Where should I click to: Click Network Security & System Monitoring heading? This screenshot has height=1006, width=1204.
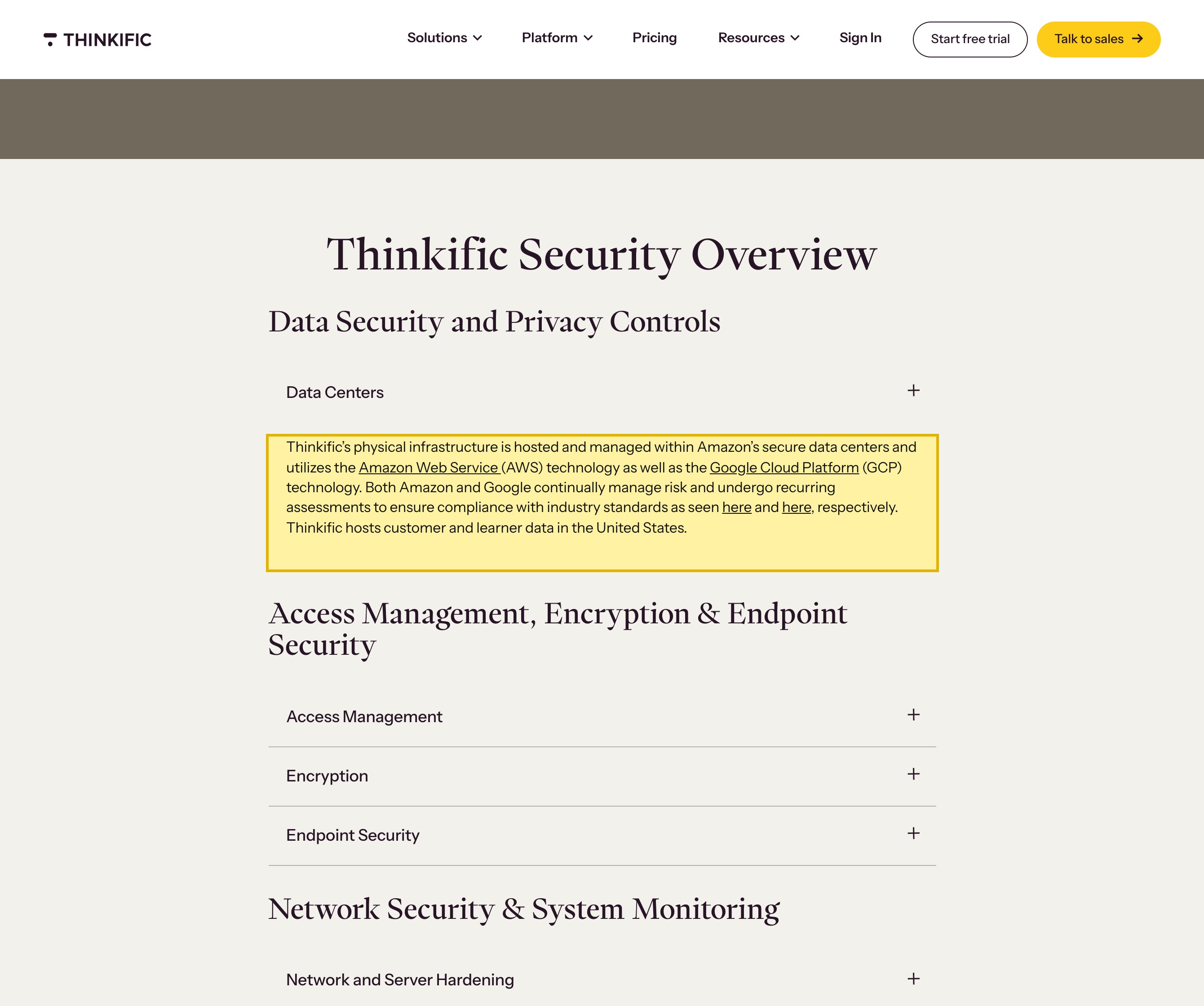click(x=524, y=910)
